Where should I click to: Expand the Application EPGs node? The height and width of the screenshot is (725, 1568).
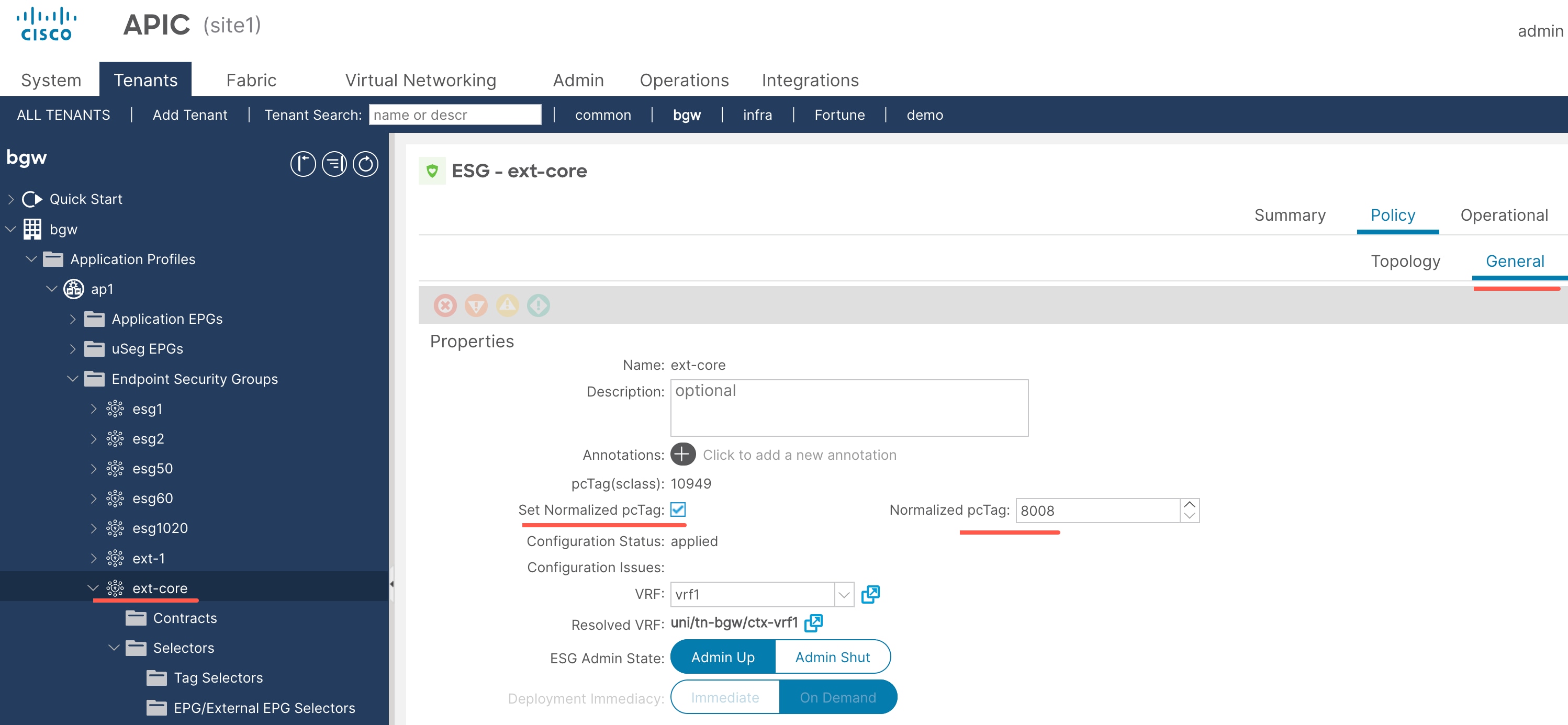click(73, 319)
